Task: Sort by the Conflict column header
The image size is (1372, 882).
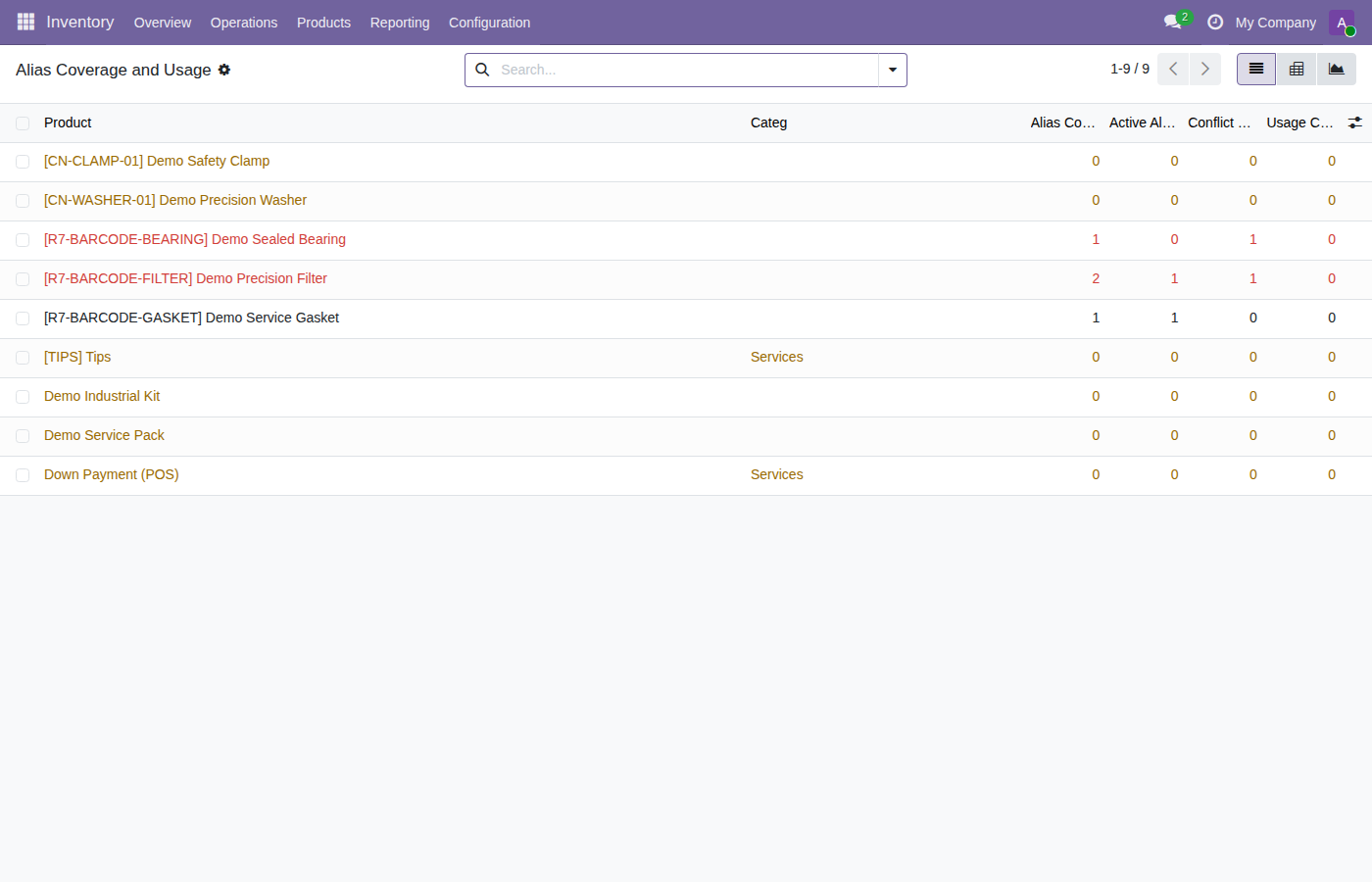Action: pyautogui.click(x=1220, y=122)
